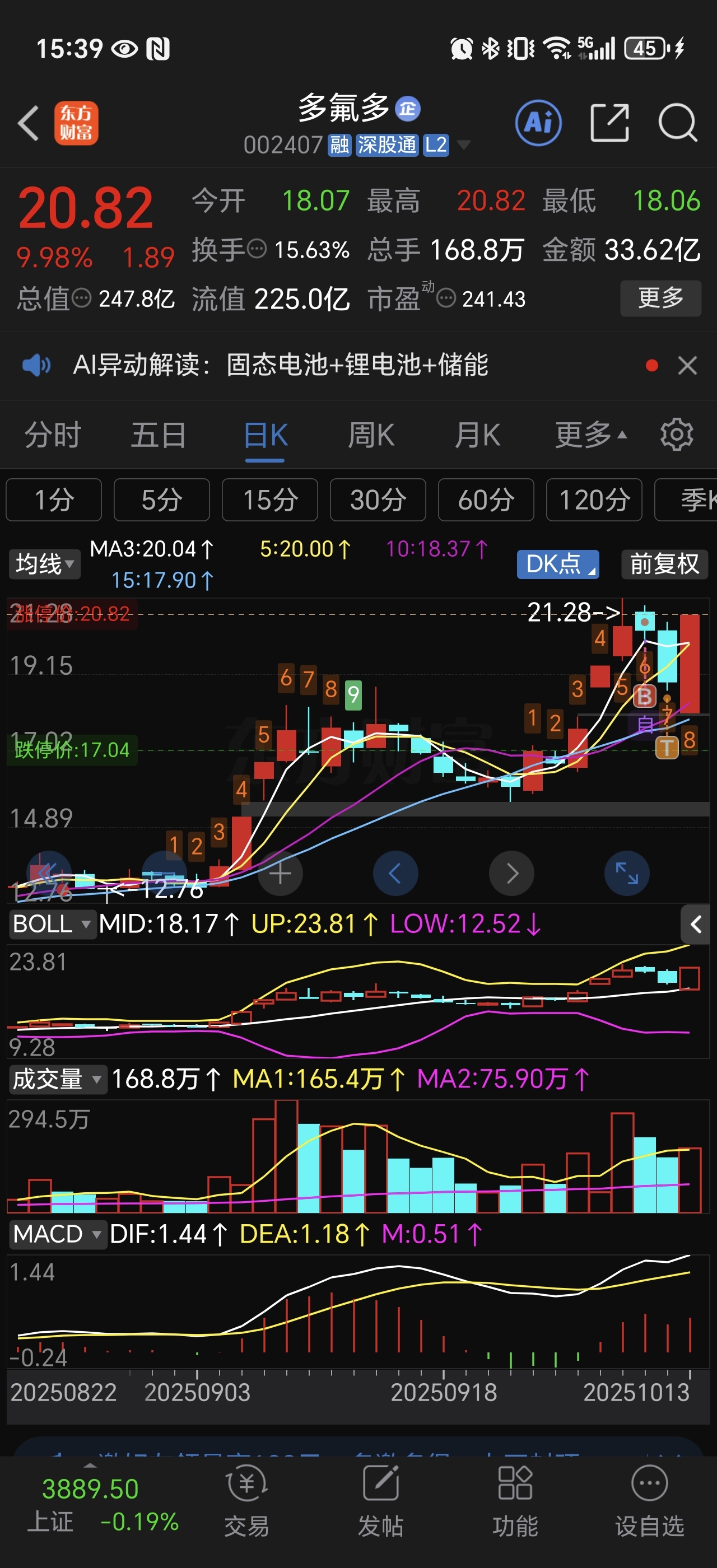Tap the 市盈 info icon
717x1568 pixels.
coord(446,298)
